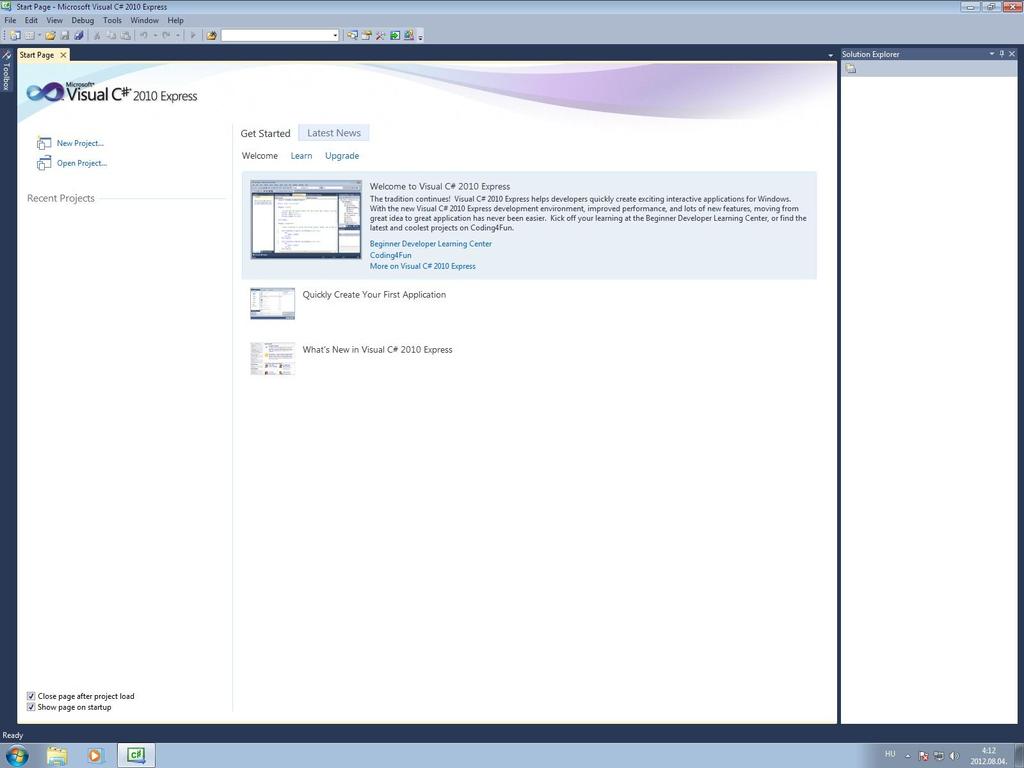Click the Copy toolbar icon
This screenshot has height=768, width=1024.
111,35
